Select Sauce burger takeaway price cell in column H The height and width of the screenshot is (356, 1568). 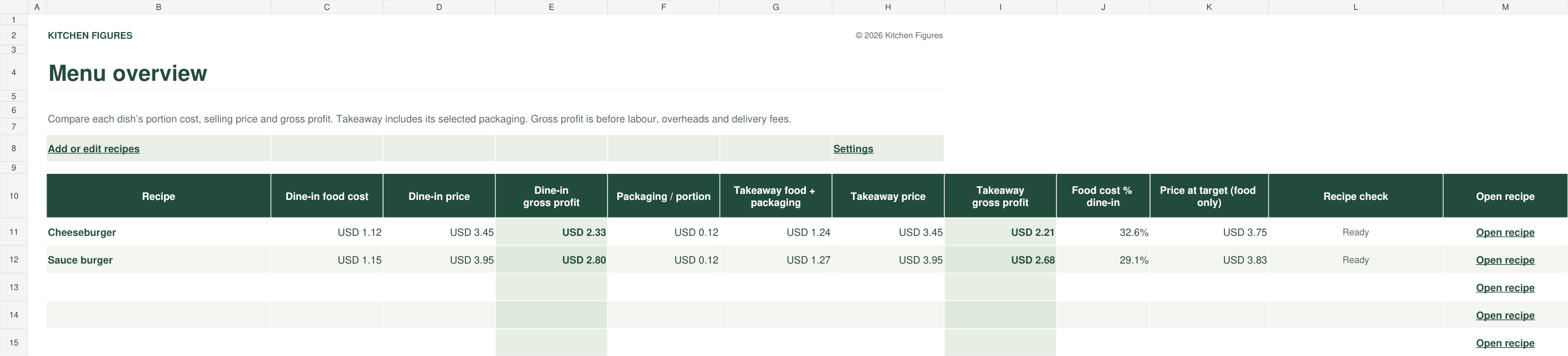(888, 260)
